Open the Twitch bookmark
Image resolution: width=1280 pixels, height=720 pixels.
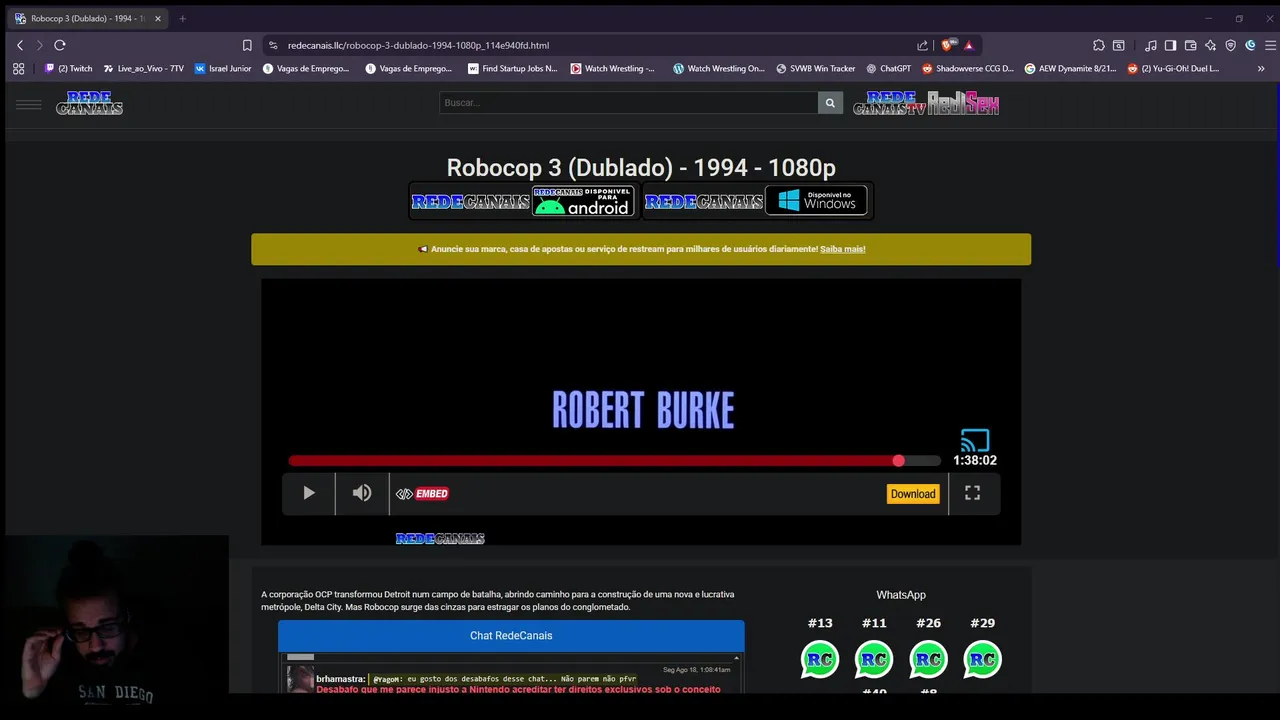click(68, 69)
